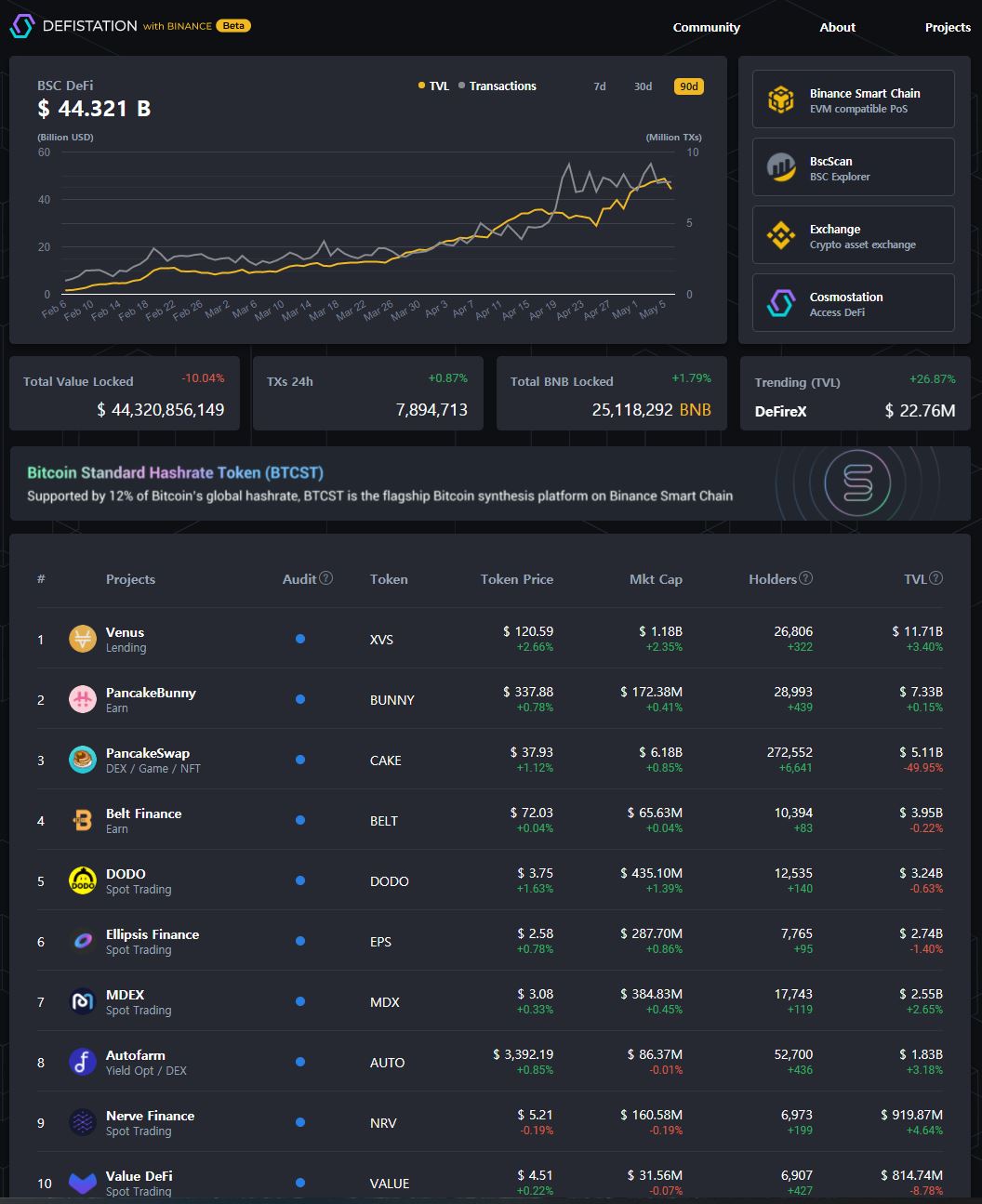
Task: Click Autofarm blue audit dot
Action: [x=300, y=1062]
